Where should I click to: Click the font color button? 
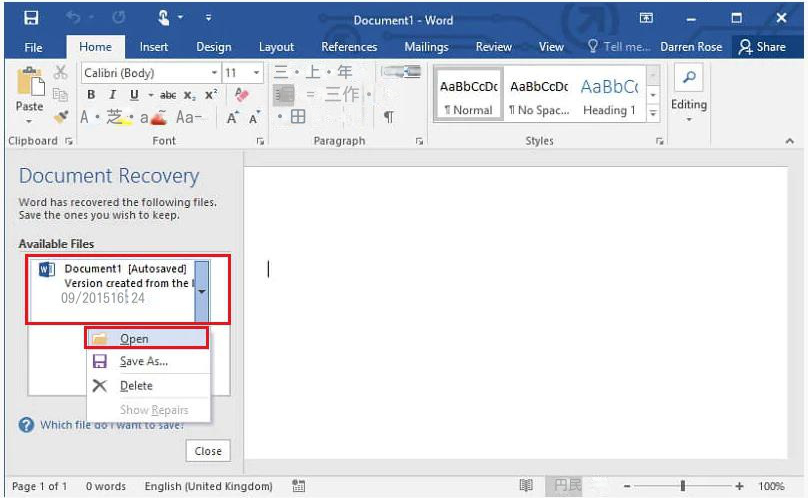click(x=153, y=118)
